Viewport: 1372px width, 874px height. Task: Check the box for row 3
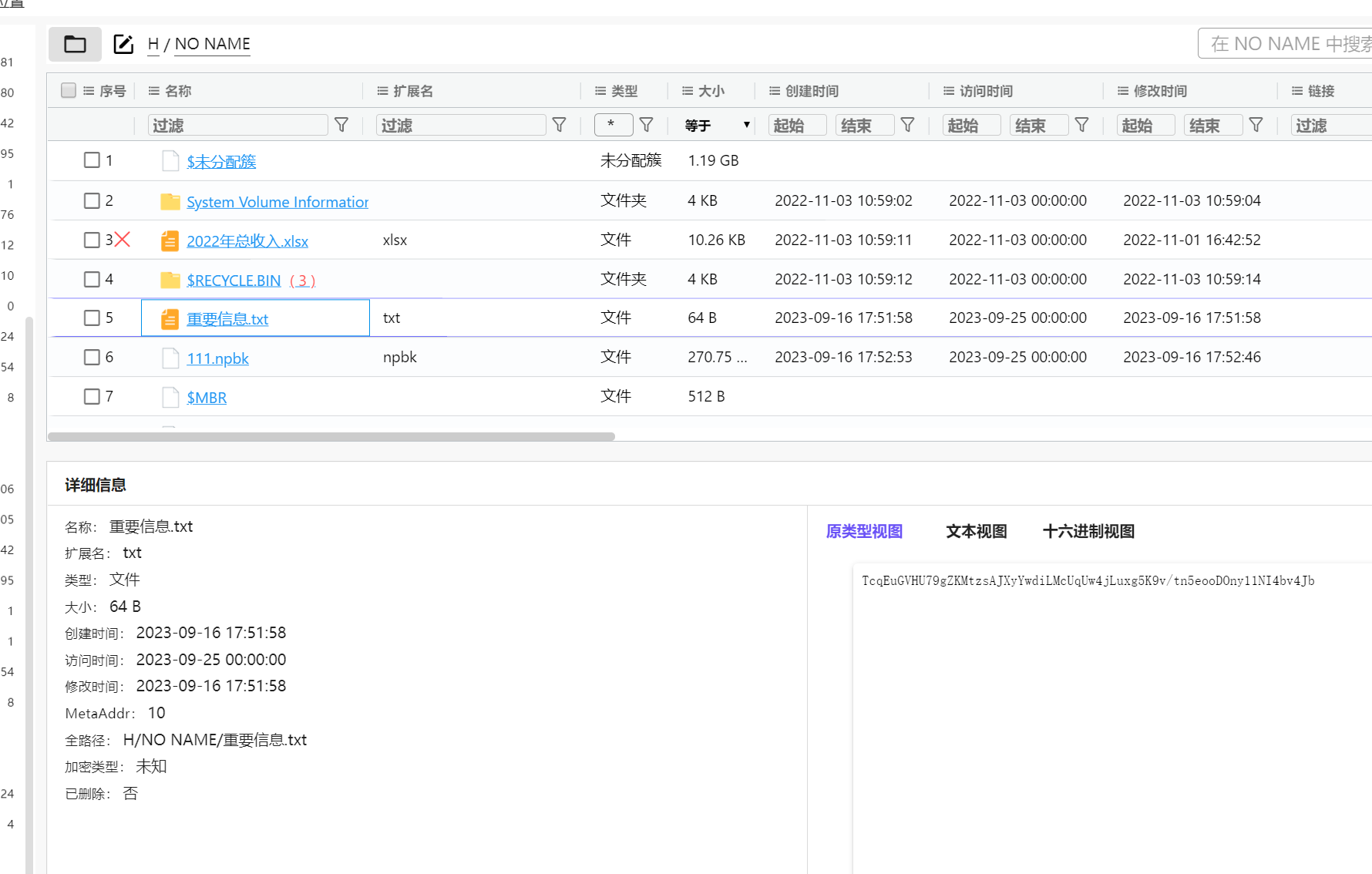click(x=92, y=240)
